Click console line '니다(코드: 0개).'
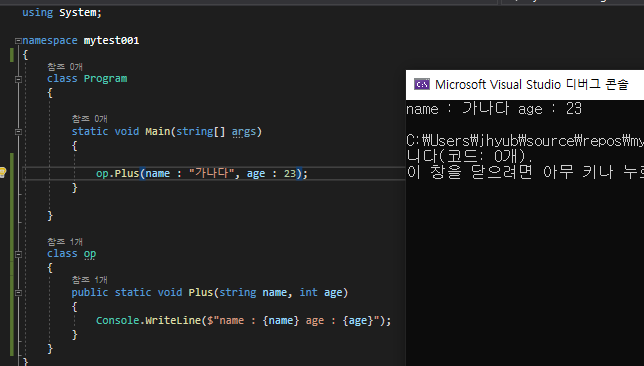Image resolution: width=644 pixels, height=366 pixels. (469, 157)
